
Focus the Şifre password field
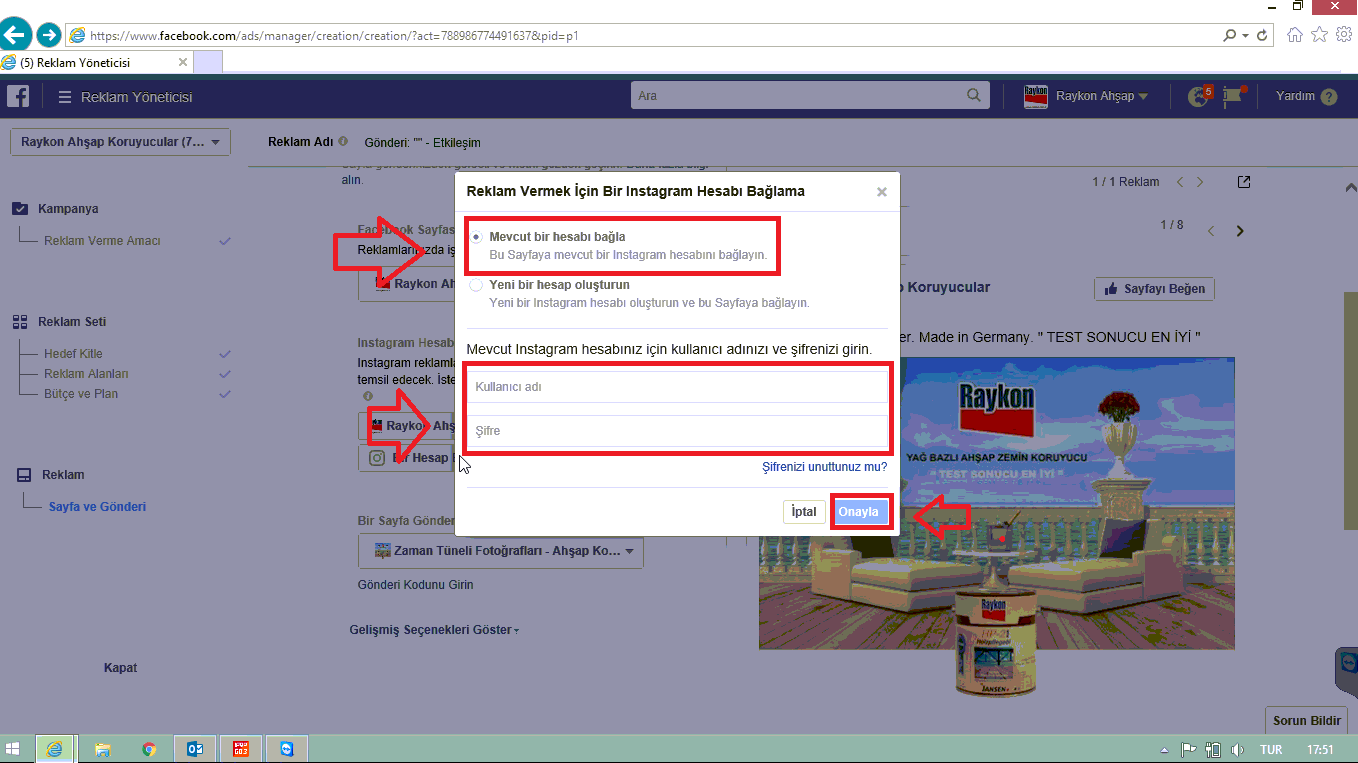[677, 431]
